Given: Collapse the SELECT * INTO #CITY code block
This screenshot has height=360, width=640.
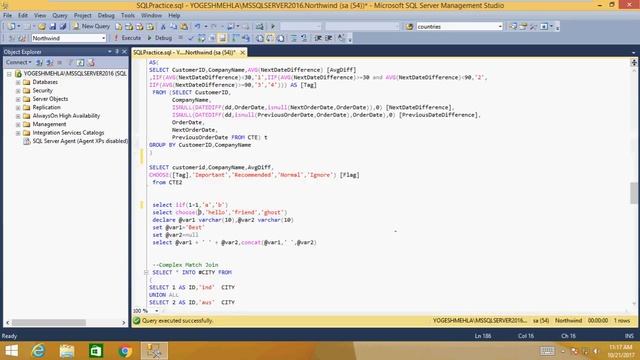Looking at the screenshot, I should (146, 272).
